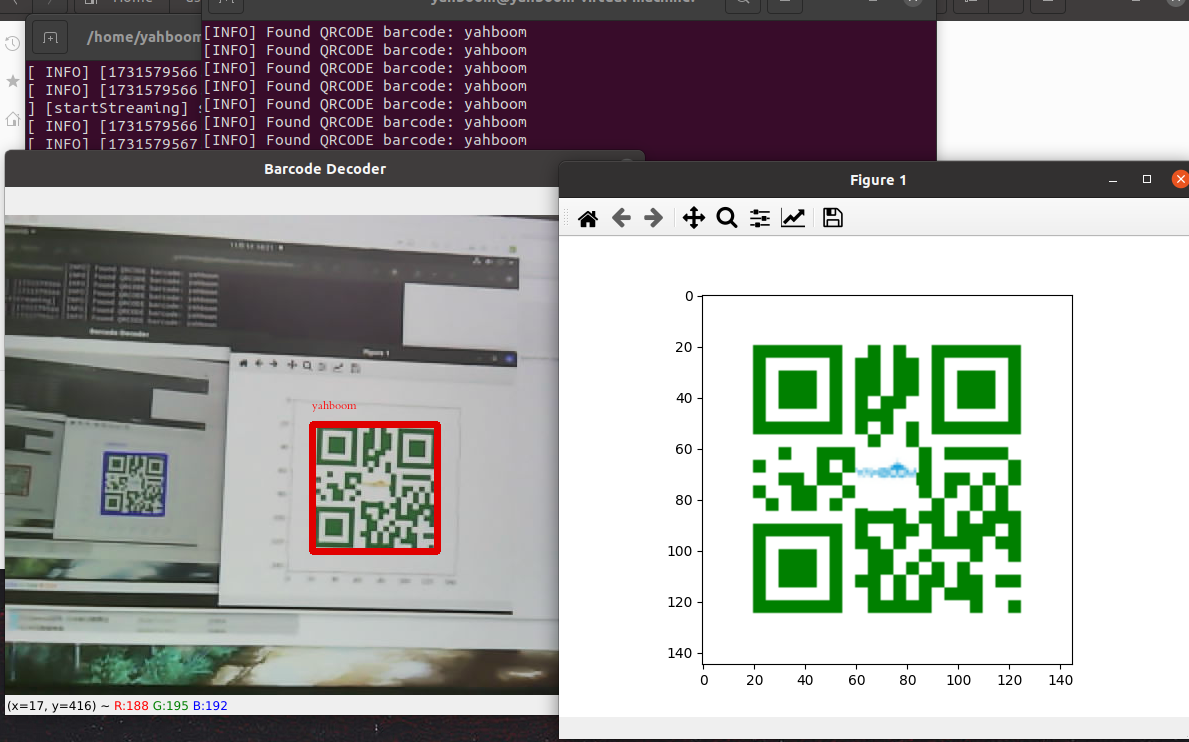Click the Figure 1 window title
The width and height of the screenshot is (1189, 742).
[x=878, y=180]
